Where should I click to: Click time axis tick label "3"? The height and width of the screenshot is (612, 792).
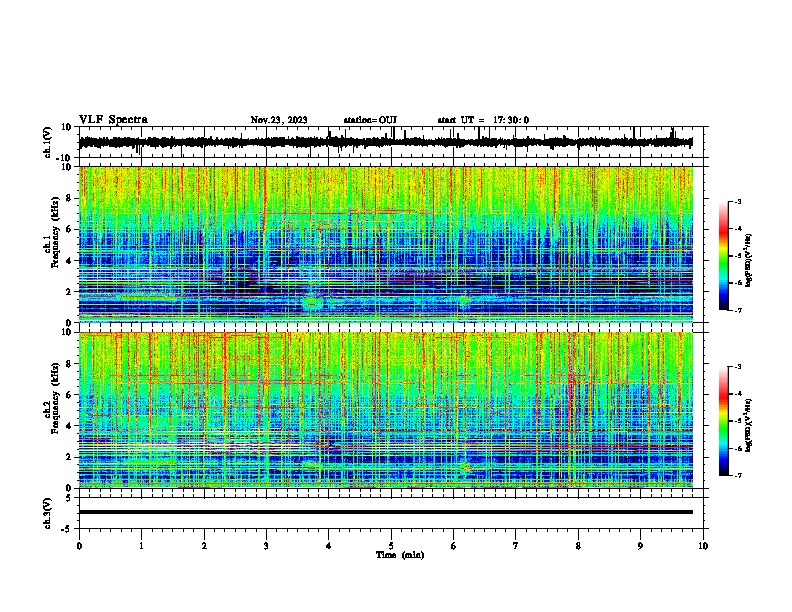click(x=266, y=546)
